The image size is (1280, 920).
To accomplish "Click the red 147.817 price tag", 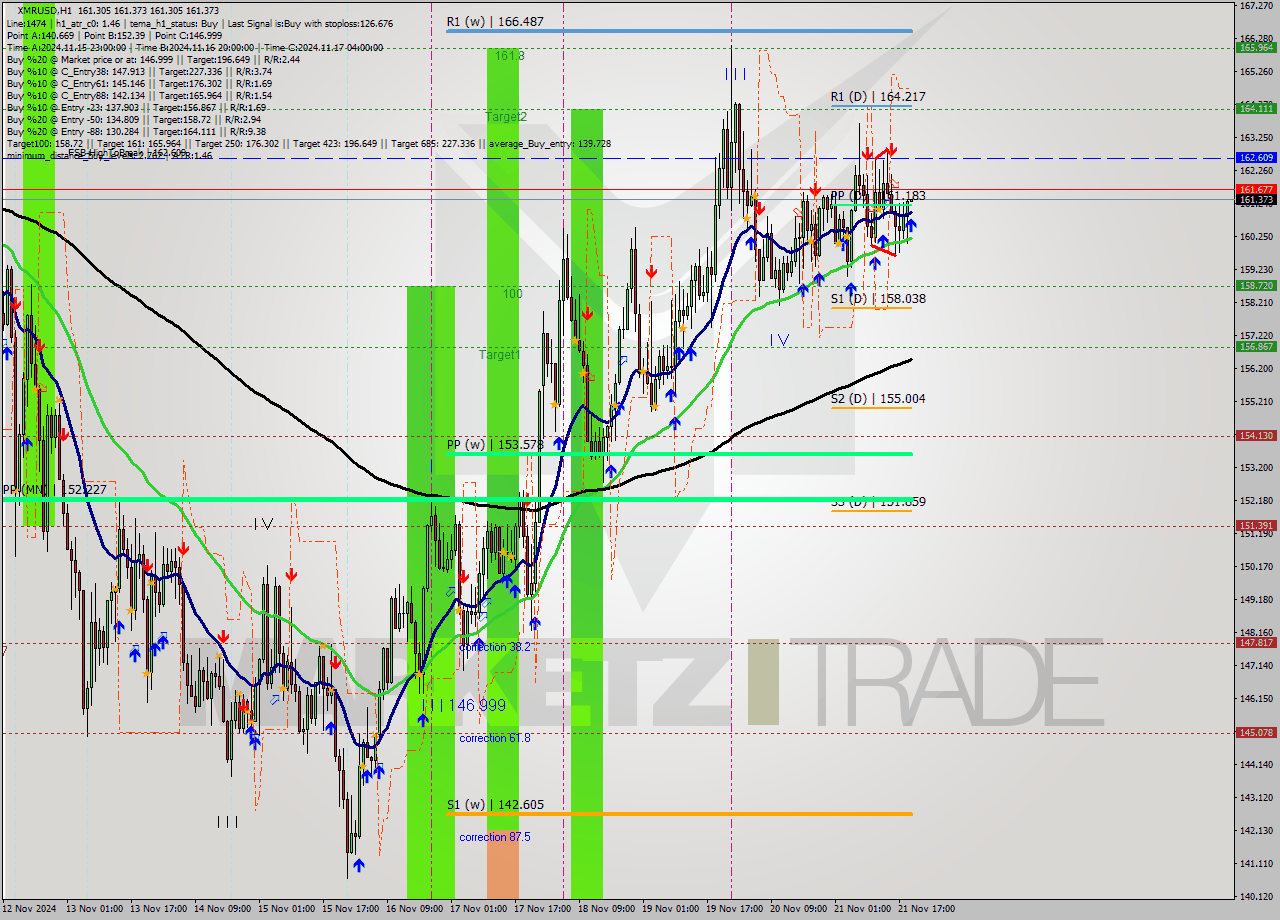I will coord(1256,643).
